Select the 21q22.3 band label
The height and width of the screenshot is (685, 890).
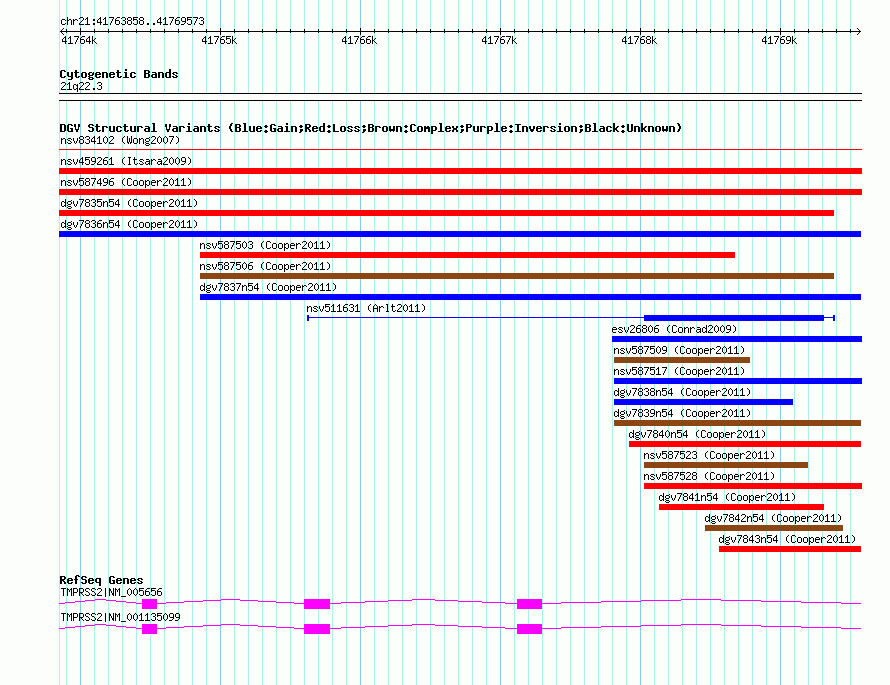pos(81,86)
